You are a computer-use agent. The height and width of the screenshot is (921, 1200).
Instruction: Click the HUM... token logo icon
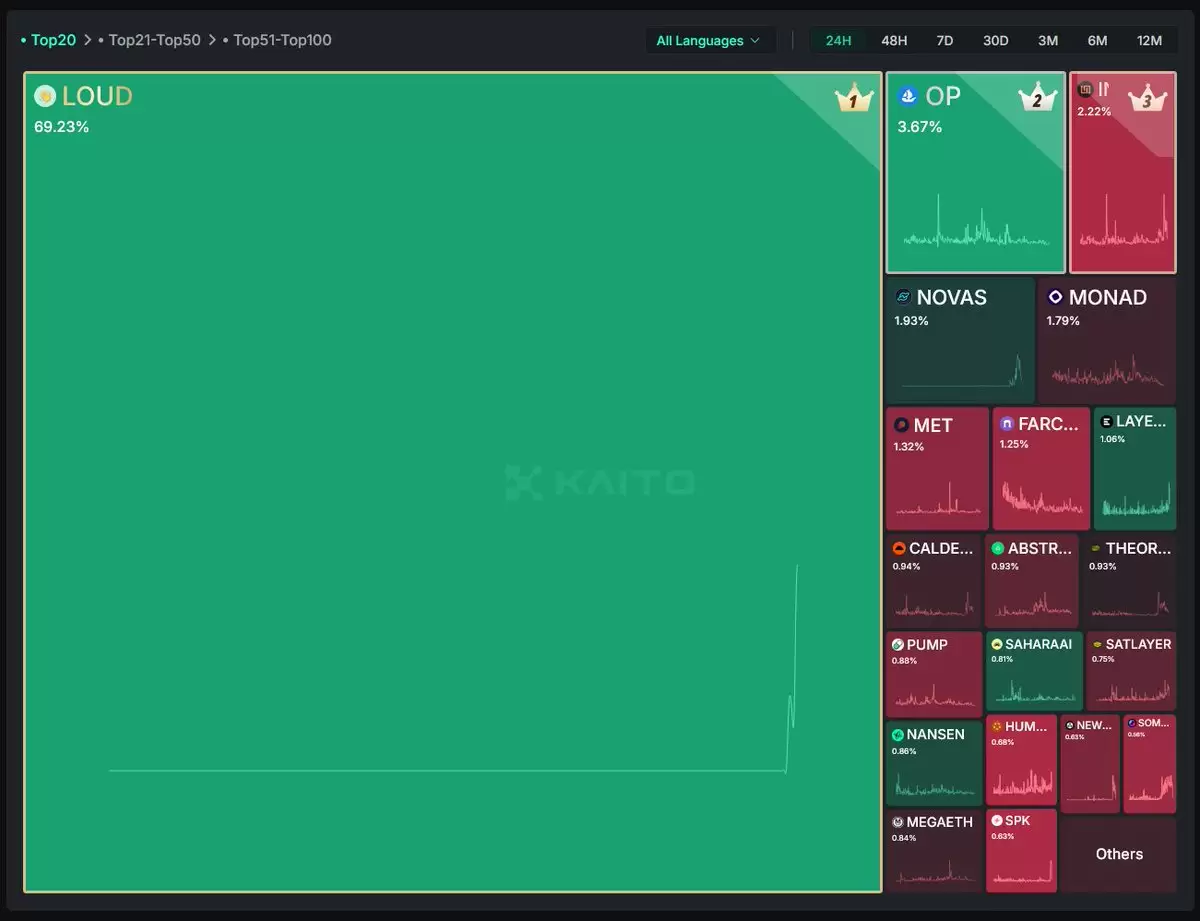997,726
